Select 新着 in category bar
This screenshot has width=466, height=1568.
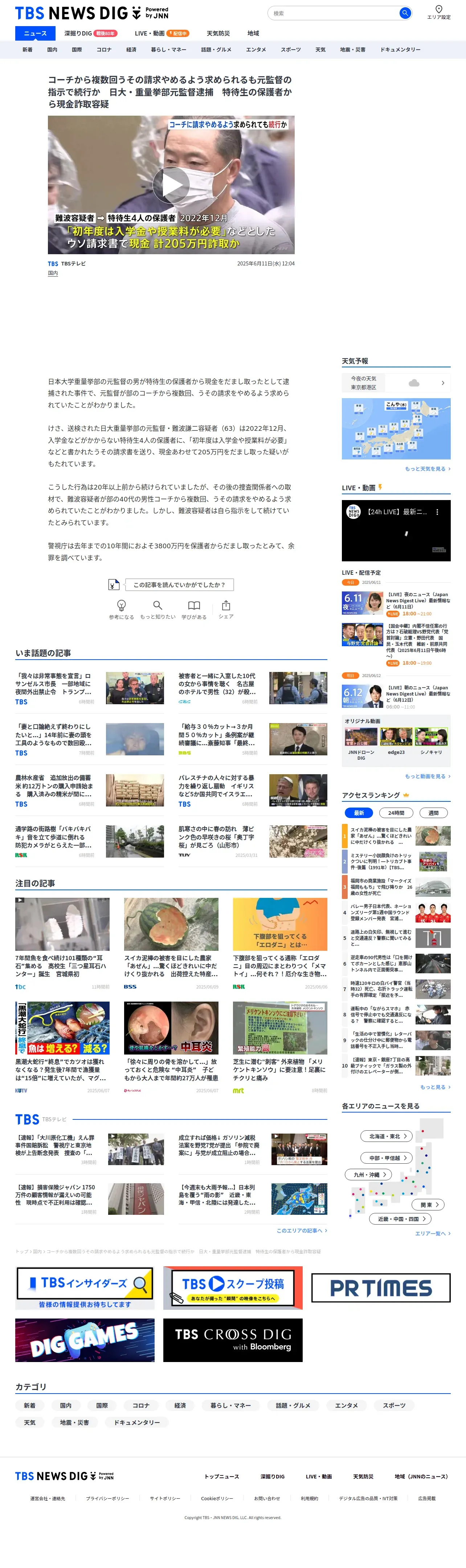(x=28, y=50)
